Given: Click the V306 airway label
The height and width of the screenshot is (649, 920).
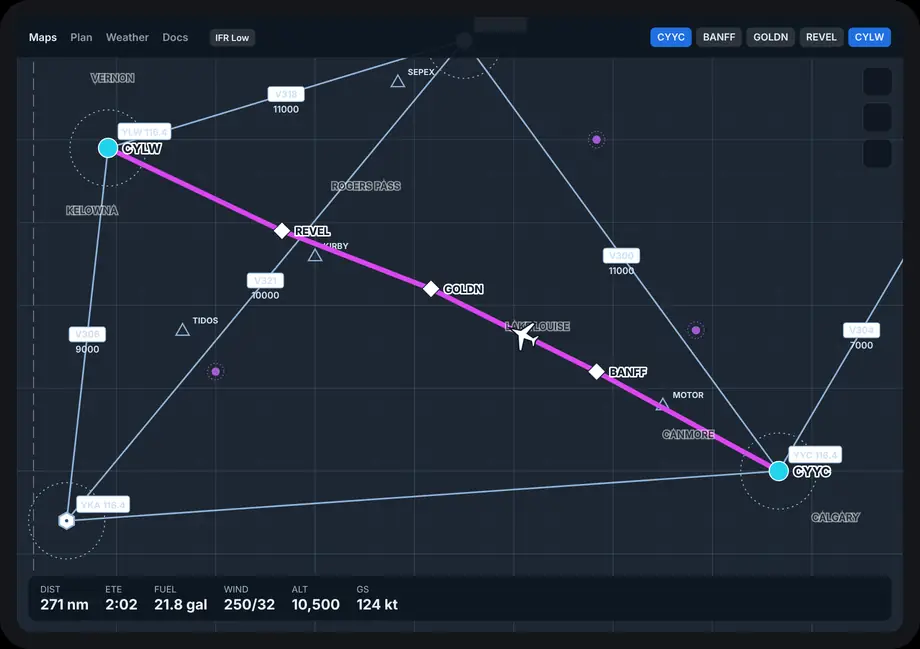Looking at the screenshot, I should pos(87,334).
